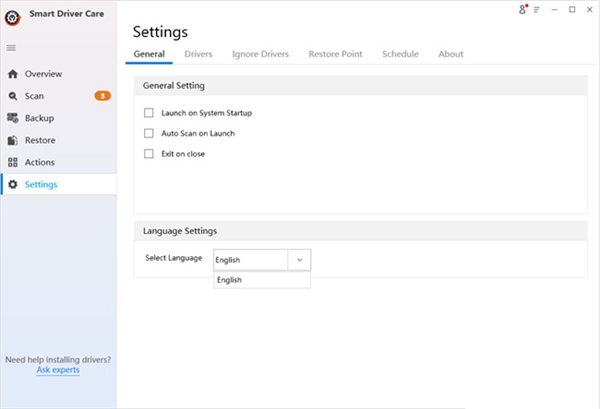This screenshot has height=409, width=600.
Task: Click the Settings gear icon
Action: pyautogui.click(x=13, y=184)
